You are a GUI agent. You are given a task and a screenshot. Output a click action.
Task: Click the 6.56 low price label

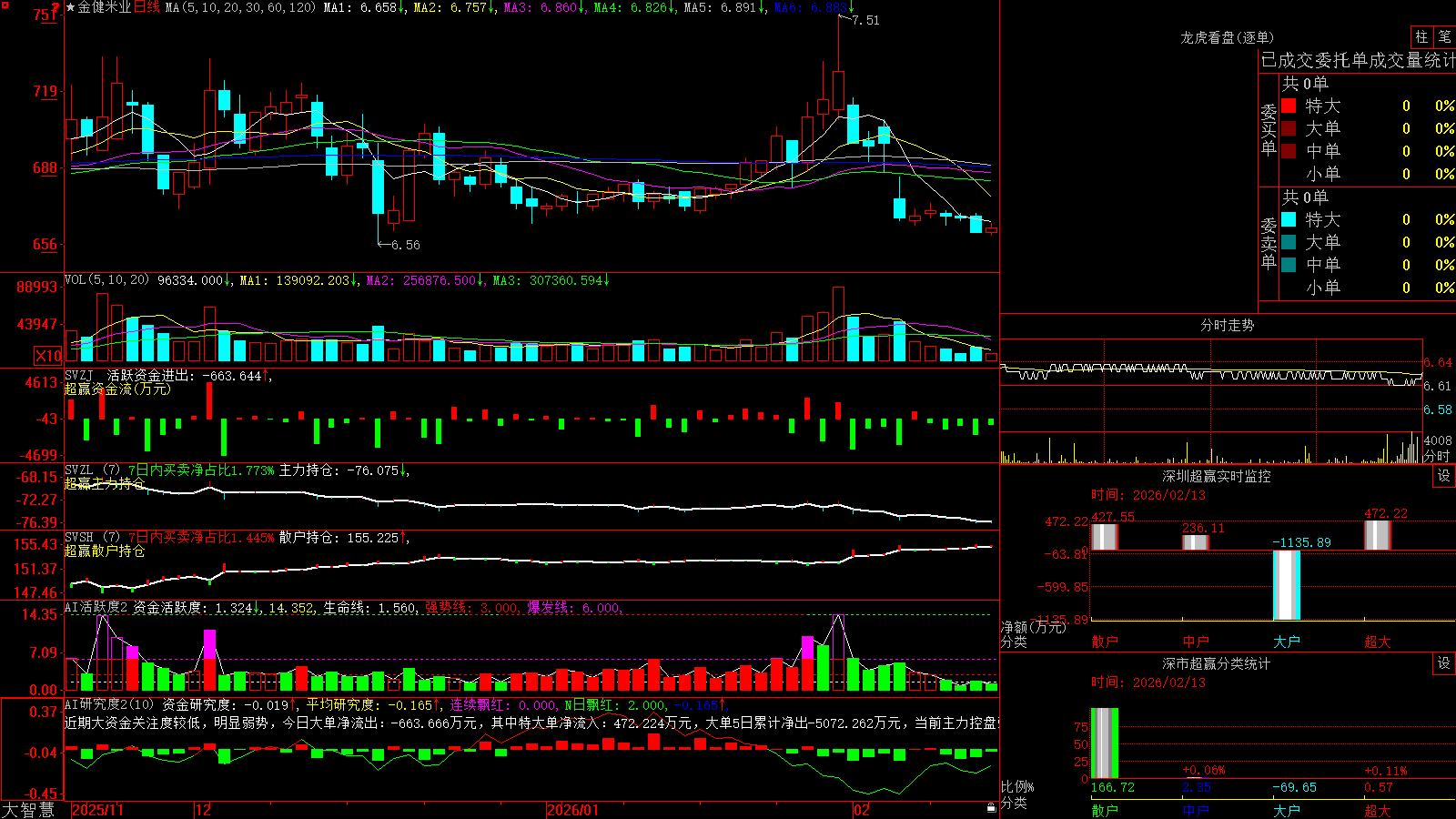click(406, 245)
